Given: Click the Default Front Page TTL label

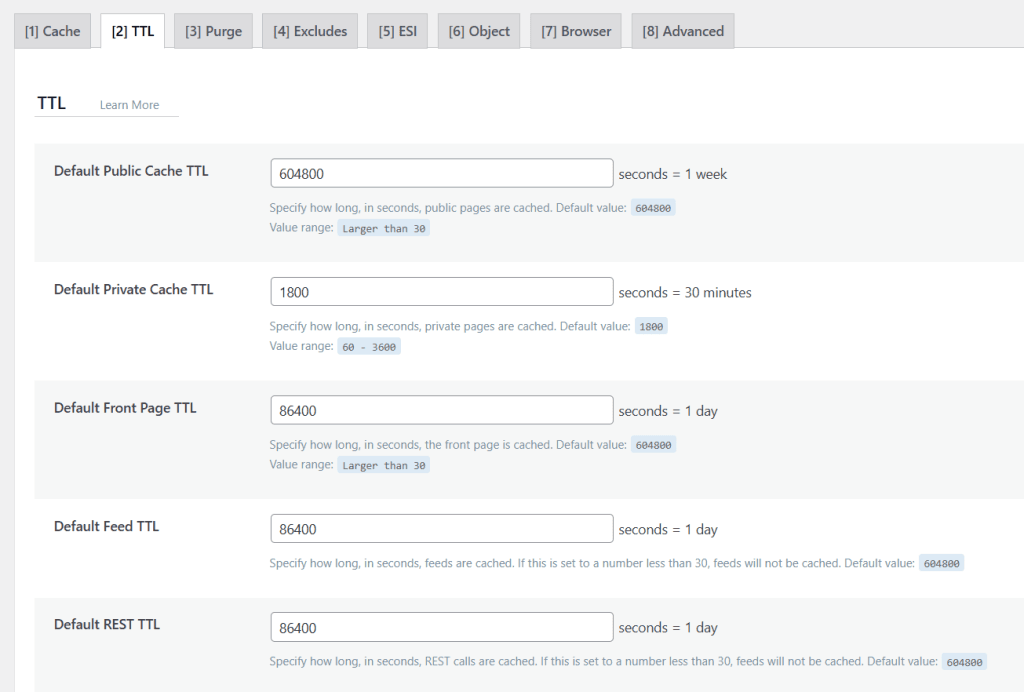Looking at the screenshot, I should pyautogui.click(x=124, y=408).
